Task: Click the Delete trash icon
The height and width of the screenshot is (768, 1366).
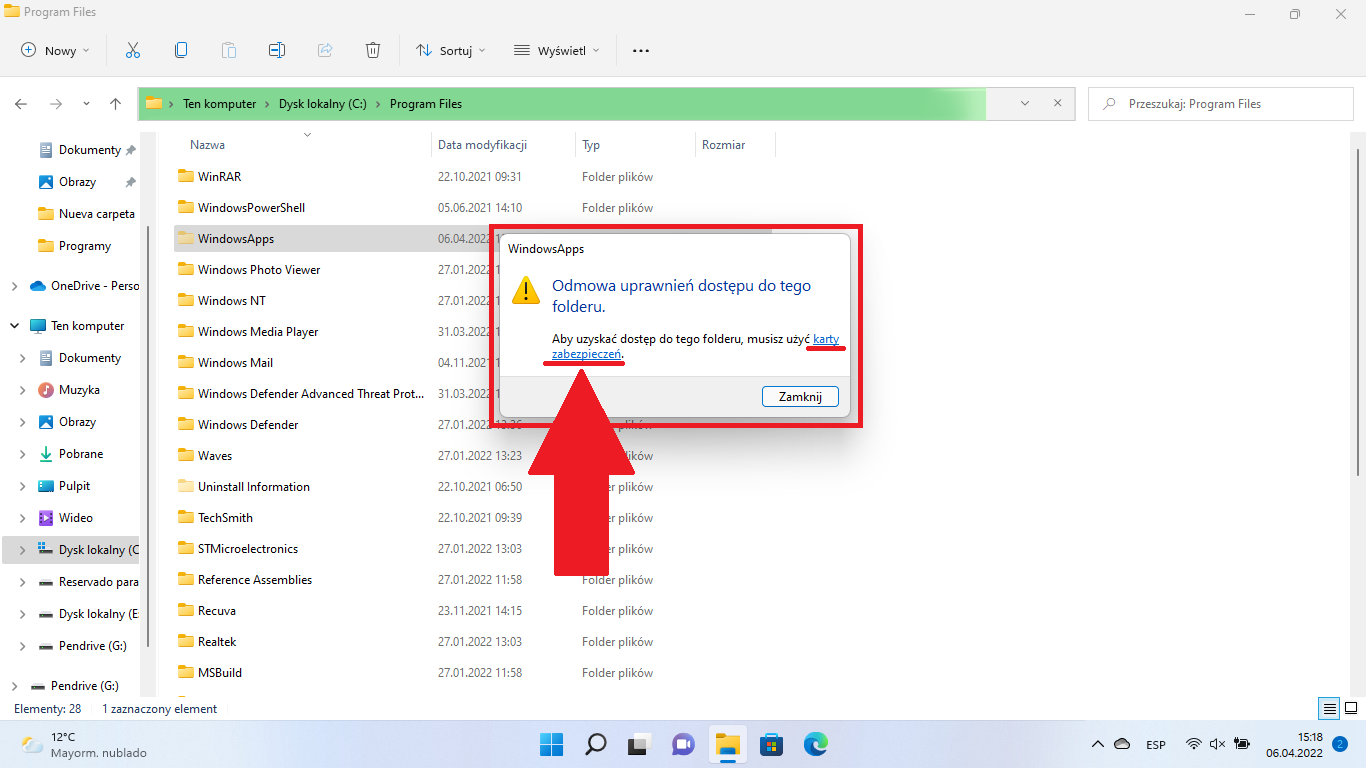Action: click(373, 50)
